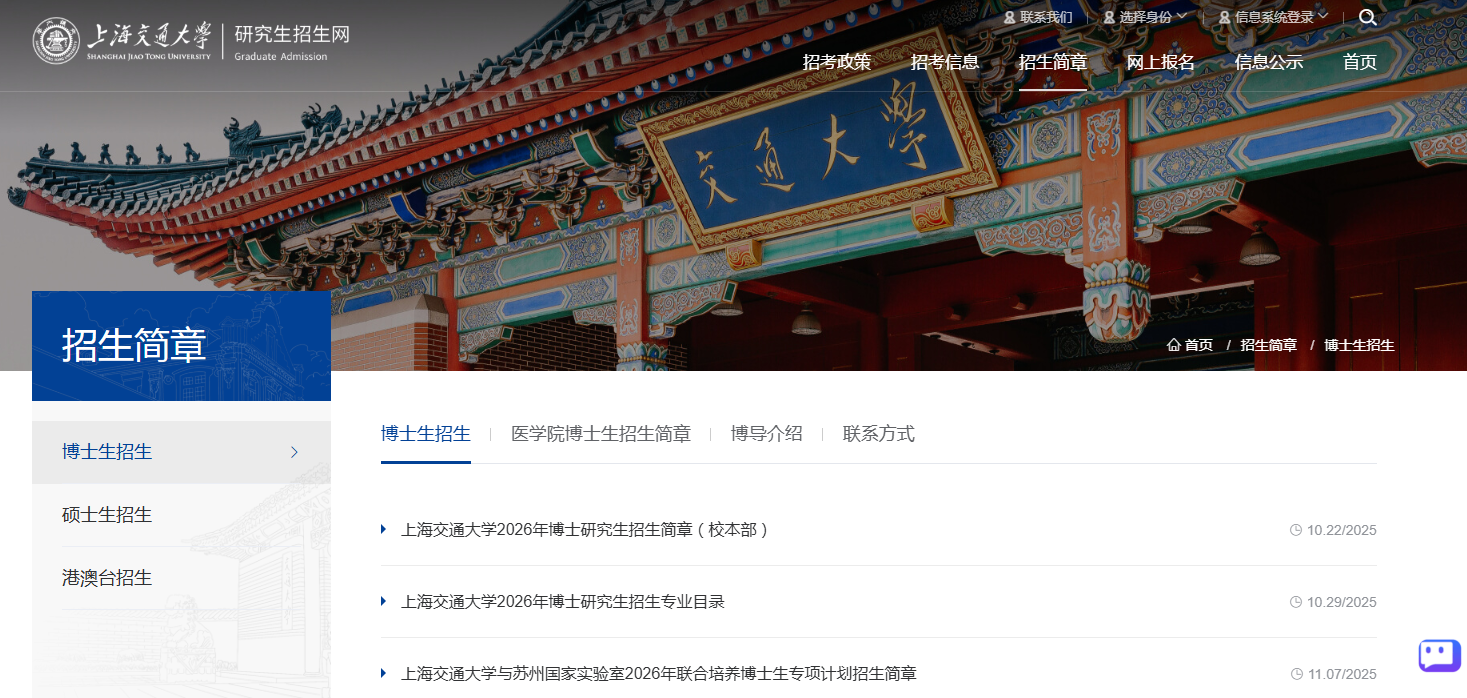Select 港澳台招生 in the sidebar
The width and height of the screenshot is (1467, 698).
click(107, 578)
